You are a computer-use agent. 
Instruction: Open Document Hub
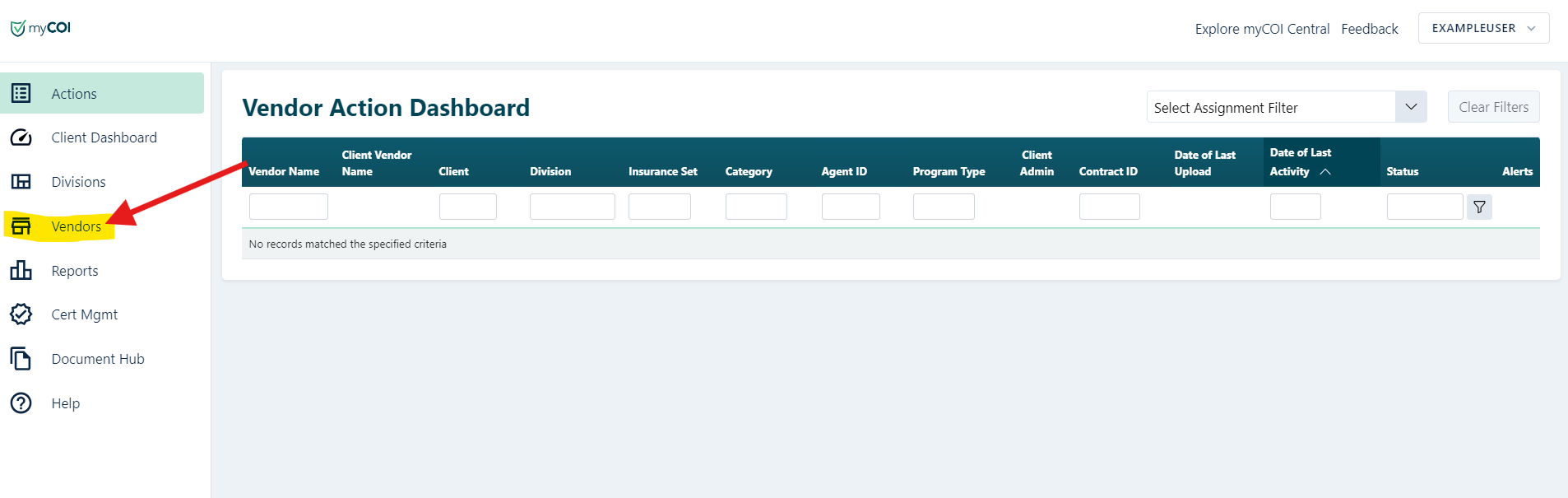click(97, 359)
